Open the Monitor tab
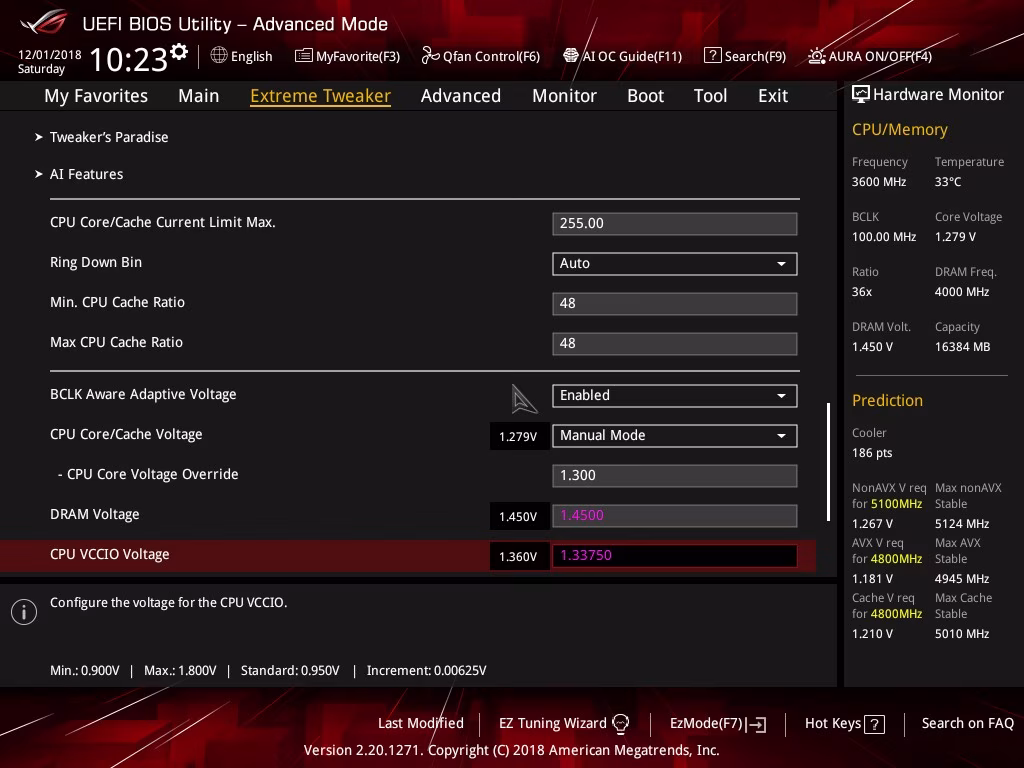This screenshot has height=768, width=1024. (564, 96)
